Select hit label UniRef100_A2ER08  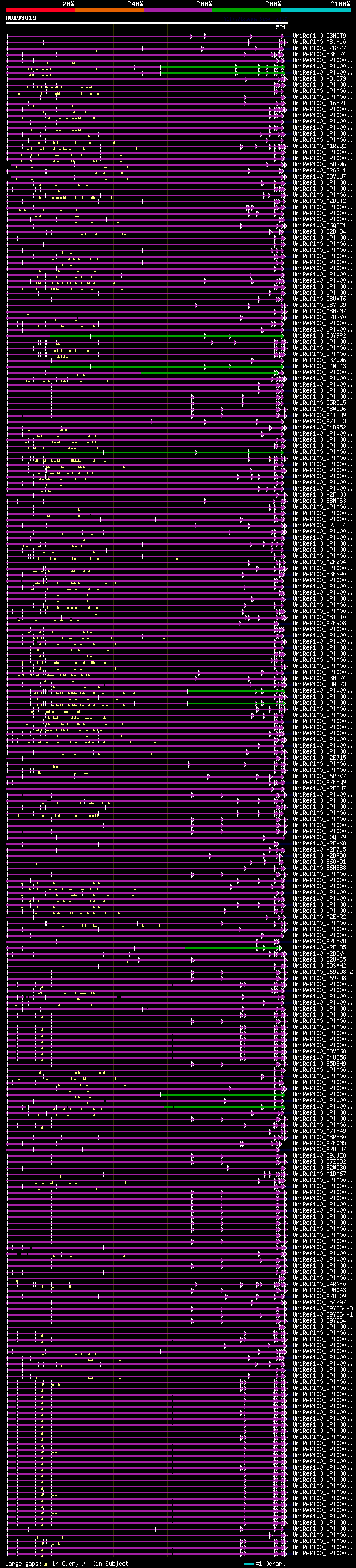point(319,624)
